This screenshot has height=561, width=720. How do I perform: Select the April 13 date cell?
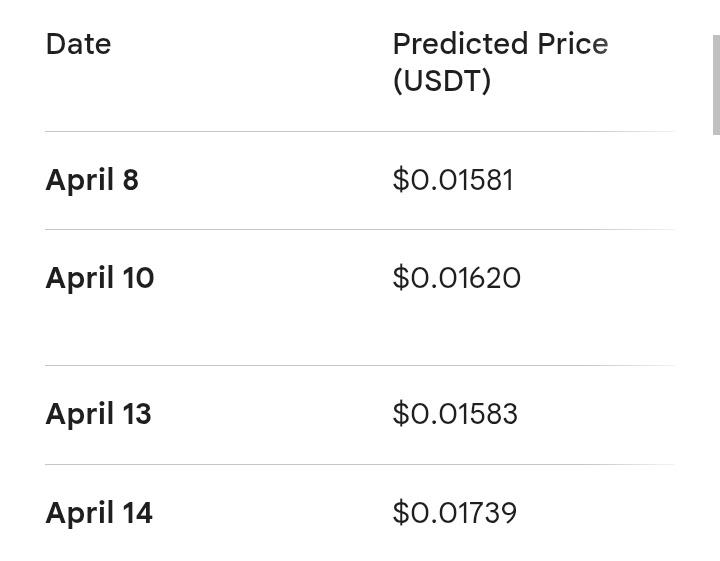click(x=98, y=414)
